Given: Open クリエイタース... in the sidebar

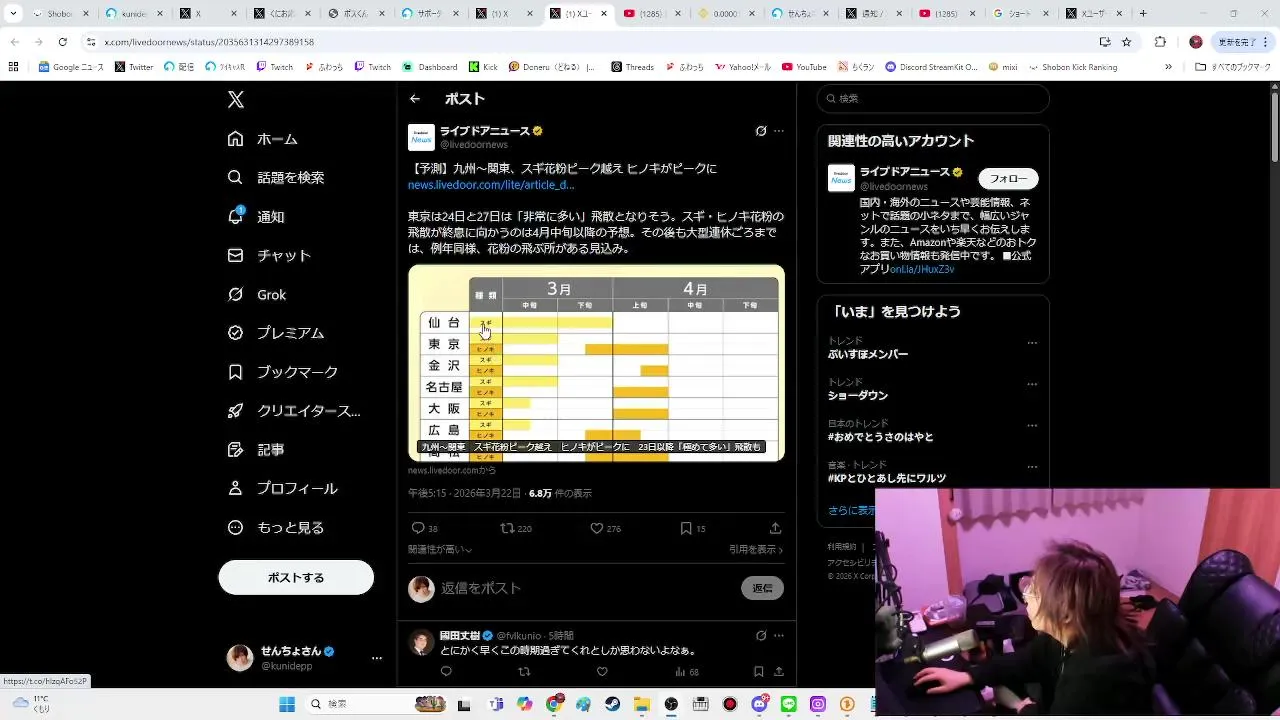Looking at the screenshot, I should (x=294, y=411).
